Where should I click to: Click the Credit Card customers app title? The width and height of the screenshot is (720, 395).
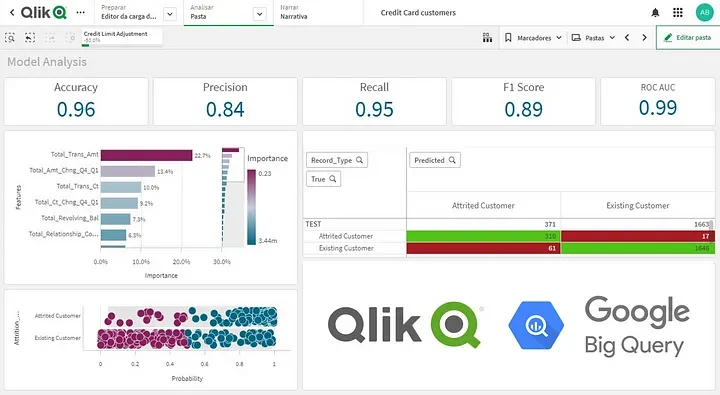pos(418,13)
